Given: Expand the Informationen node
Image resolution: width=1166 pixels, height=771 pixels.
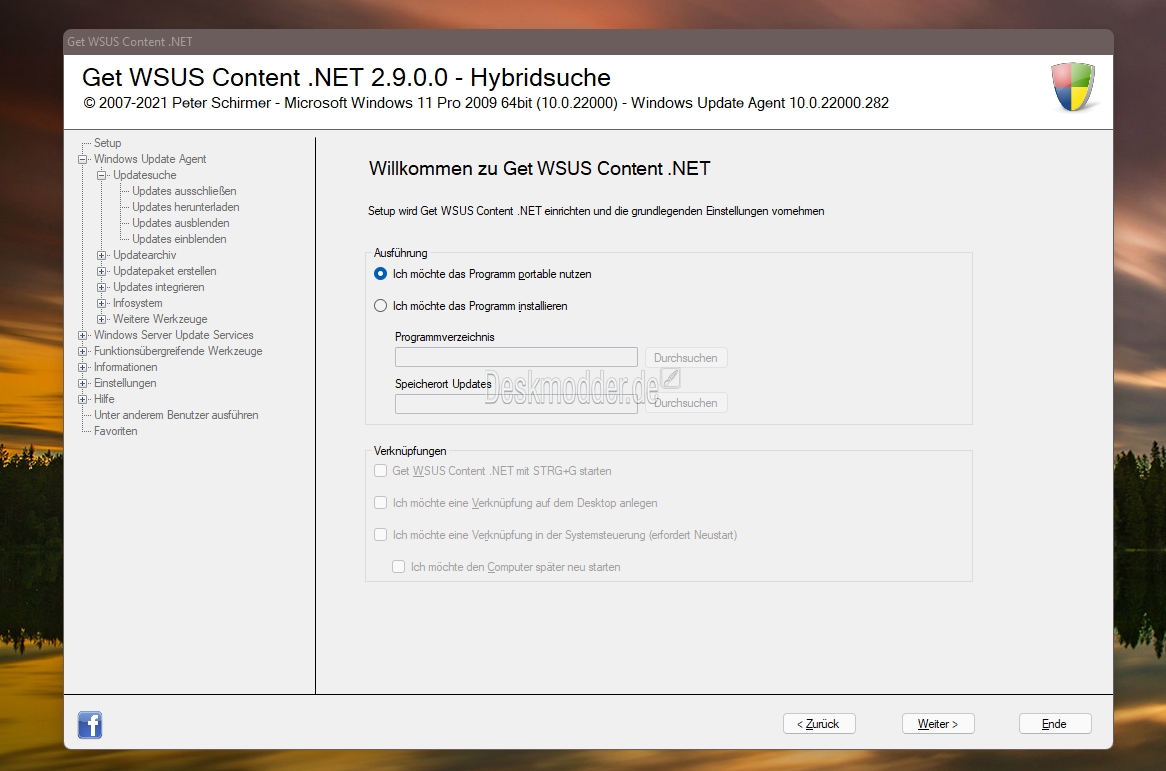Looking at the screenshot, I should click(x=83, y=367).
